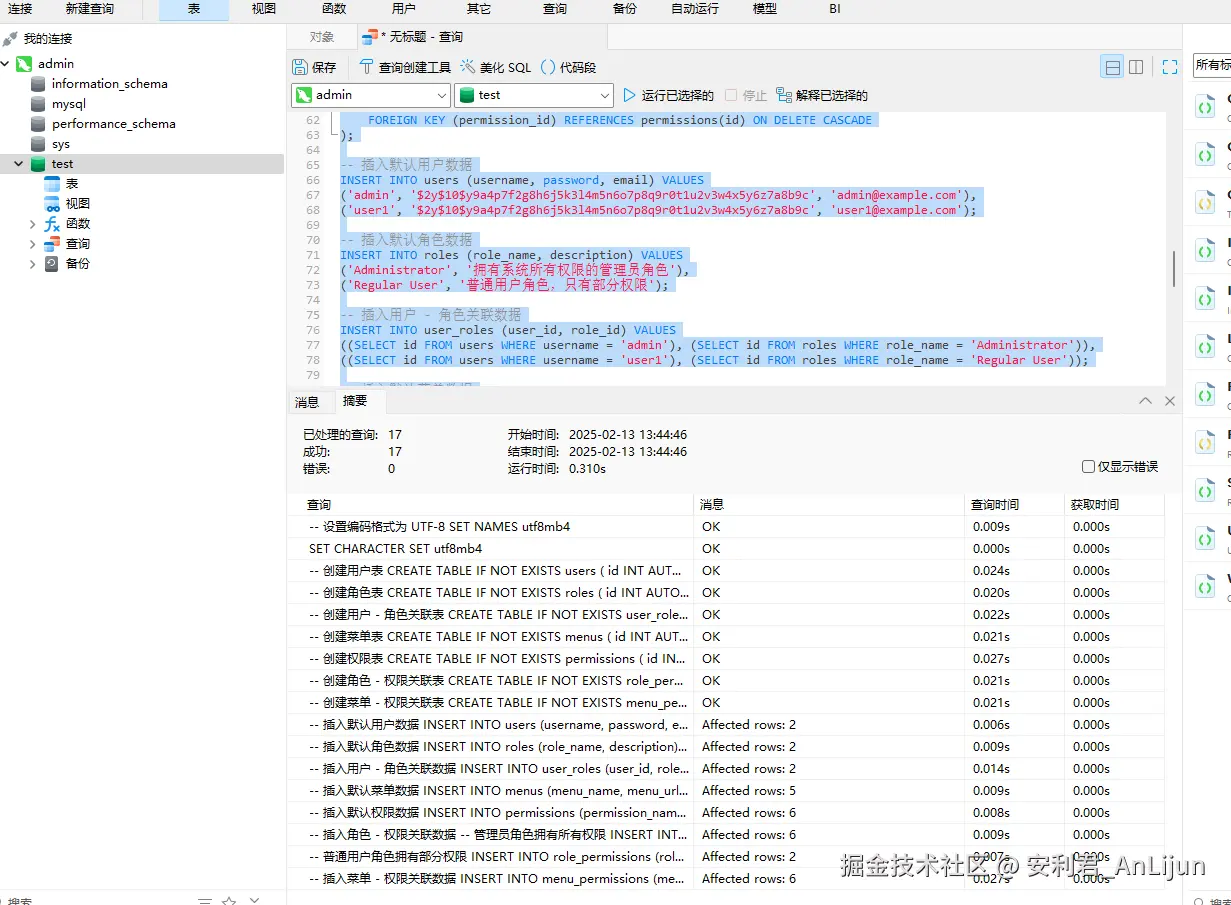This screenshot has width=1231, height=905.
Task: Click 连接 in the top toolbar
Action: 20,9
